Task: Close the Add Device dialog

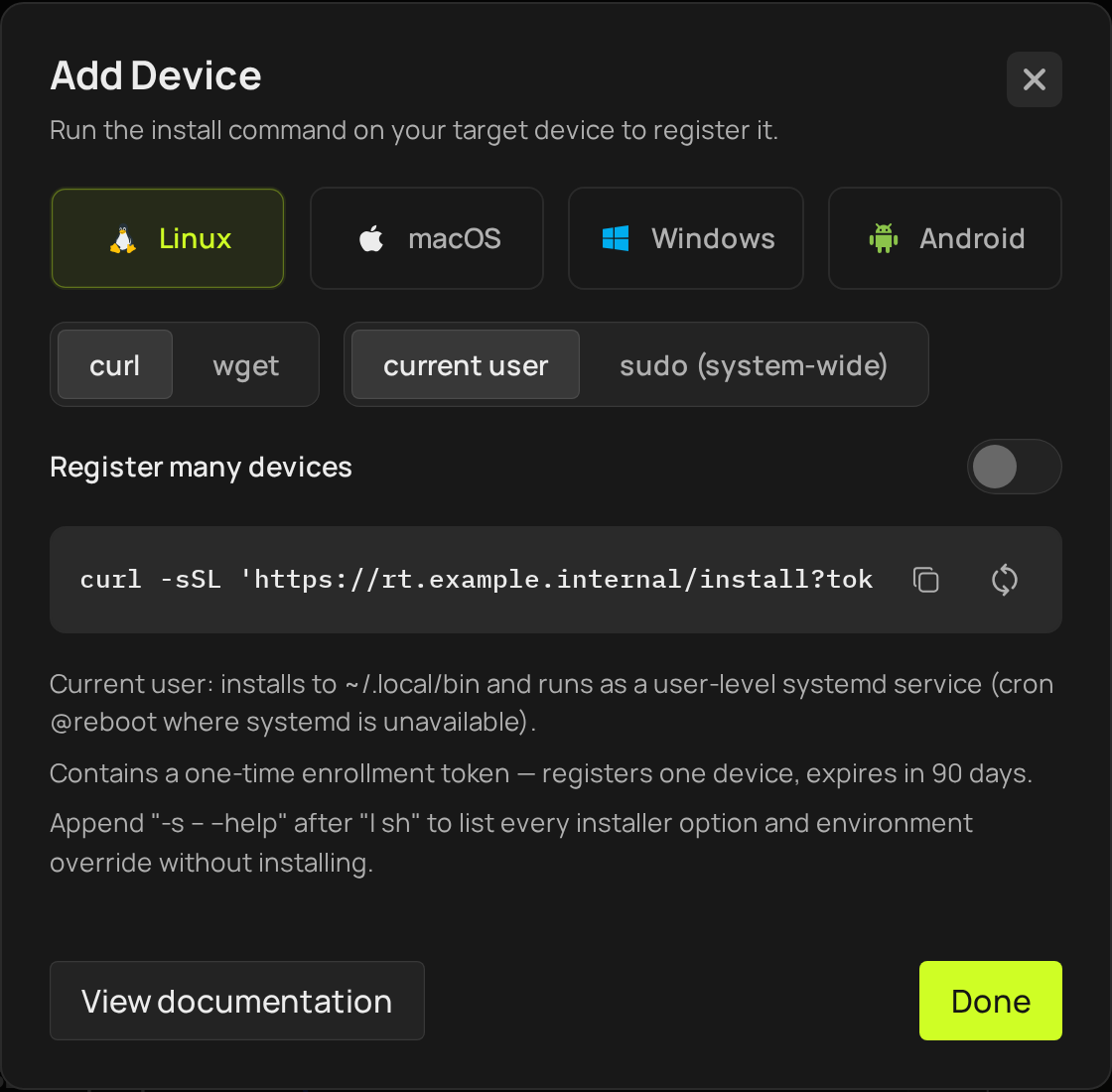Action: [x=1034, y=79]
